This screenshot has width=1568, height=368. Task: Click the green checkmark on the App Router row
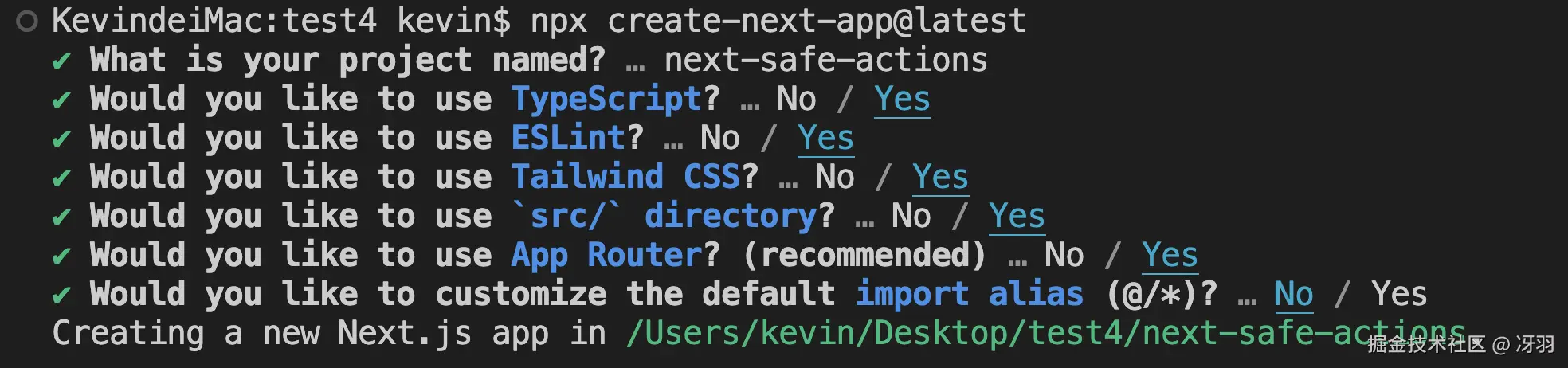[61, 256]
